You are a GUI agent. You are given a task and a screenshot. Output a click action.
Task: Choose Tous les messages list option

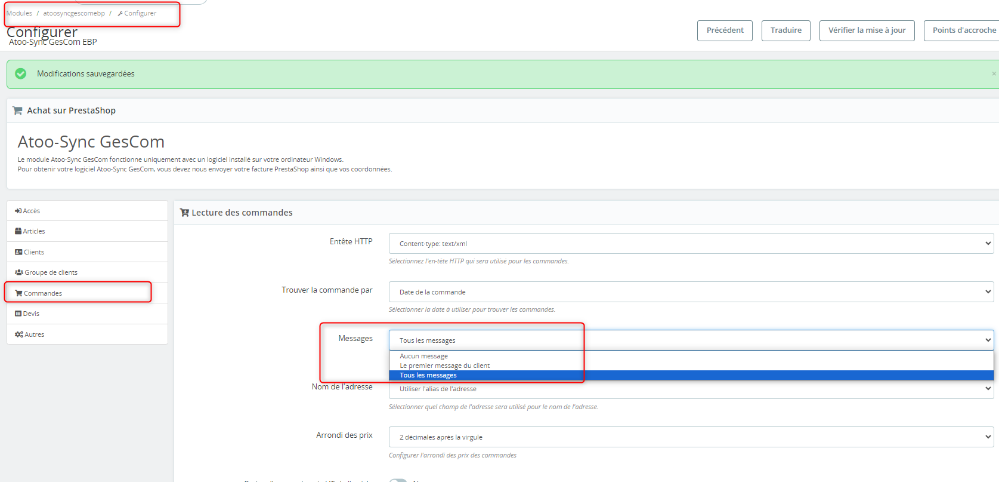click(691, 376)
